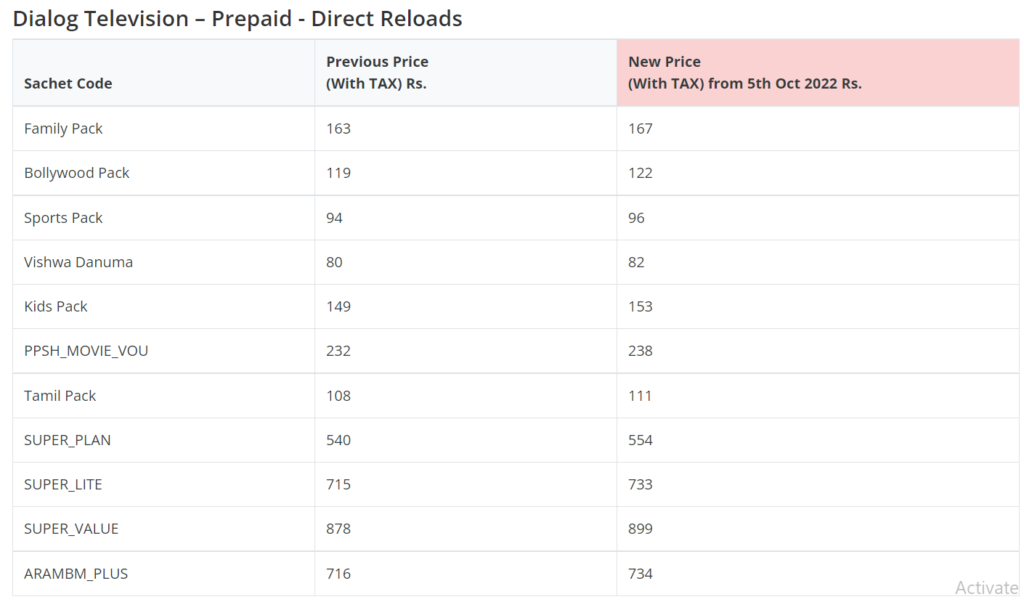Select the page title Dialog Television heading
This screenshot has width=1024, height=602.
coord(237,18)
